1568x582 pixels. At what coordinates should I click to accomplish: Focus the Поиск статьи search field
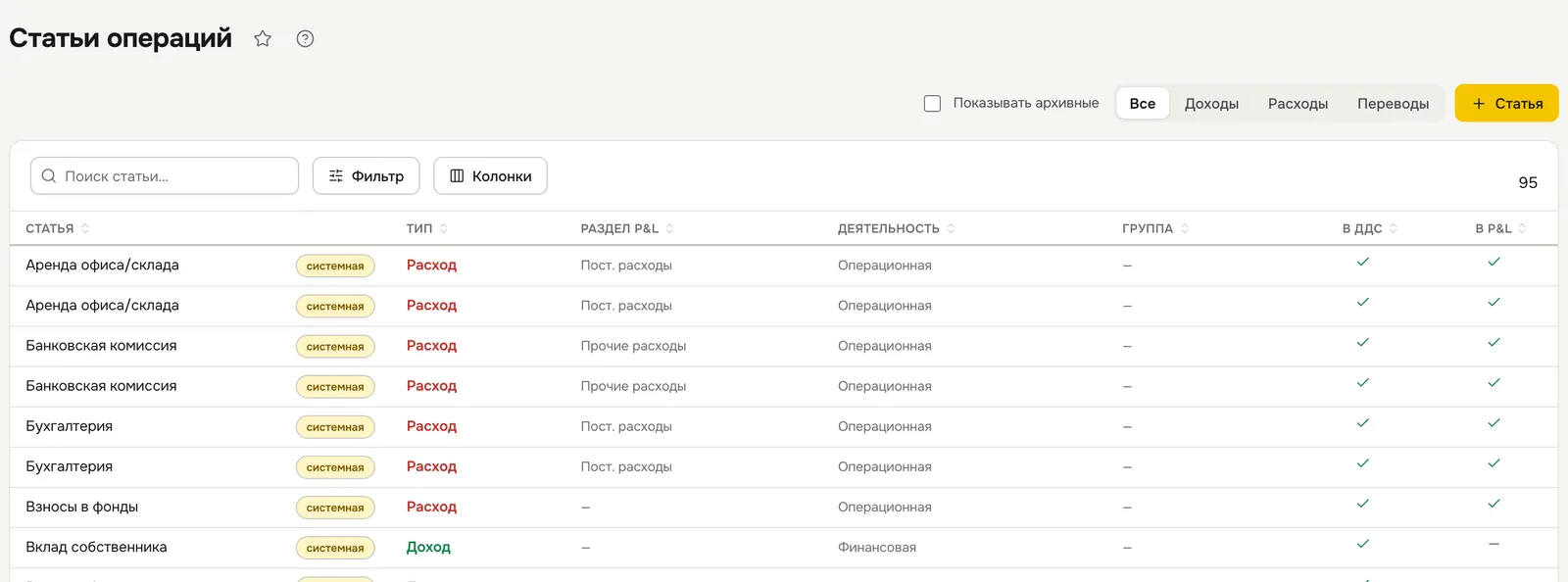pyautogui.click(x=165, y=176)
